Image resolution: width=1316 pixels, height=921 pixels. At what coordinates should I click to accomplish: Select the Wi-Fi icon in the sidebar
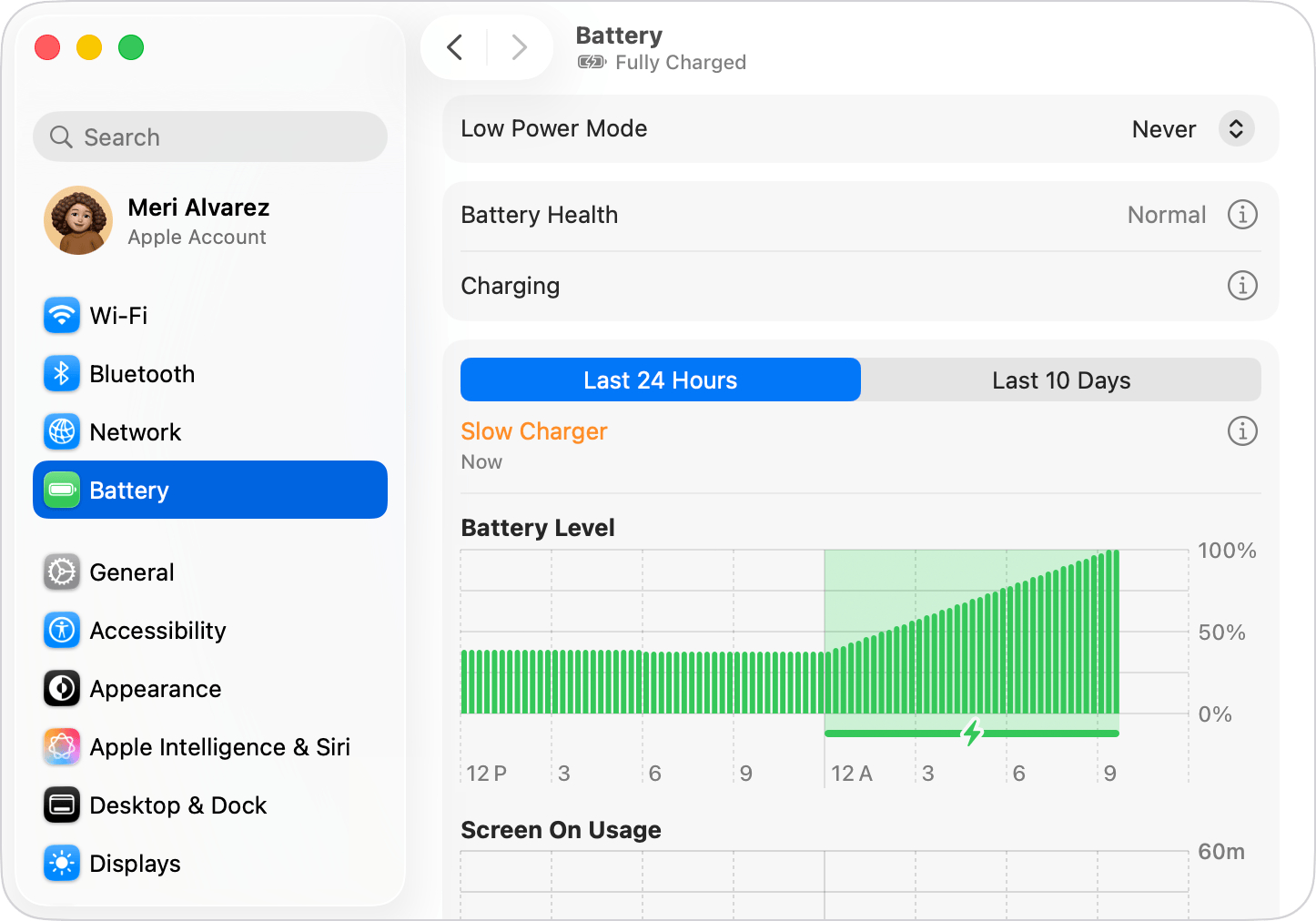[61, 315]
